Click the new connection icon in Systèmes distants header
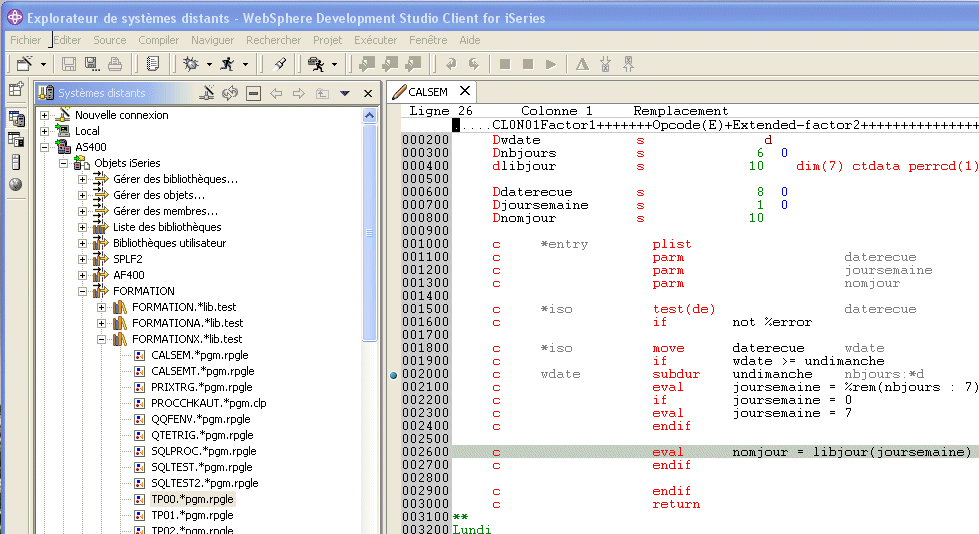Viewport: 979px width, 534px height. (x=207, y=93)
